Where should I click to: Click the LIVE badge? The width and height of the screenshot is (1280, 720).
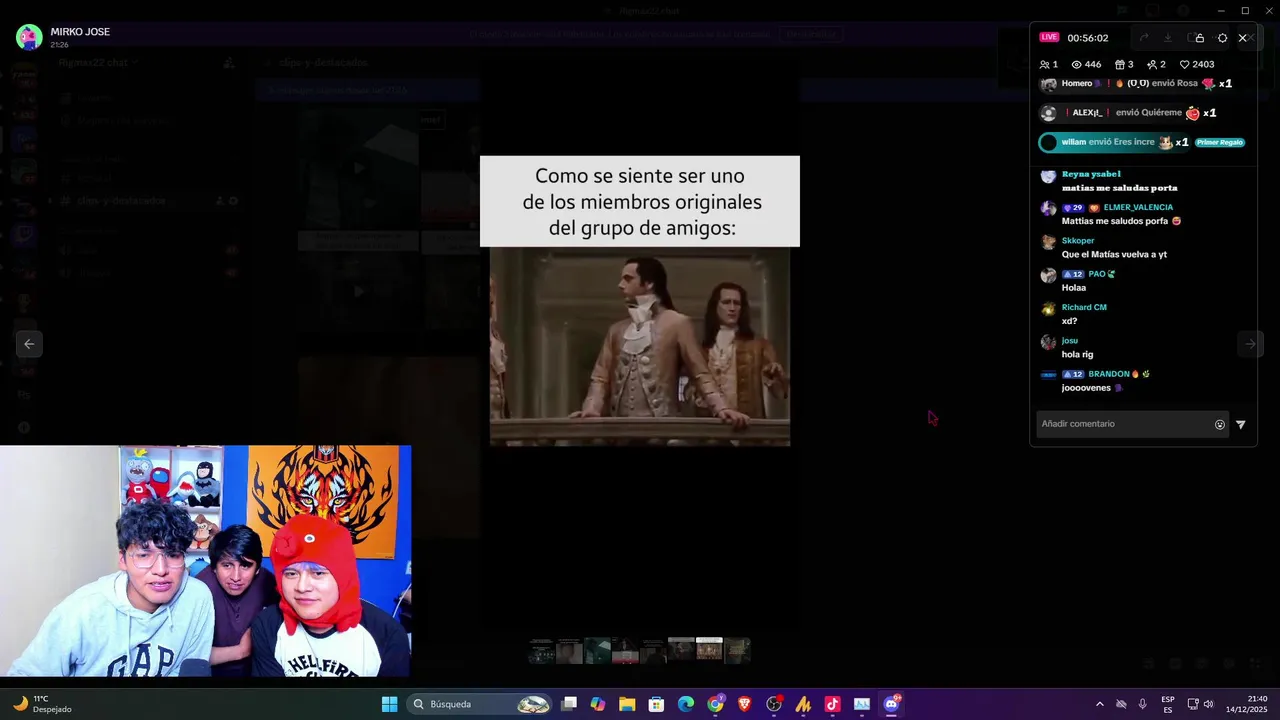(1049, 37)
